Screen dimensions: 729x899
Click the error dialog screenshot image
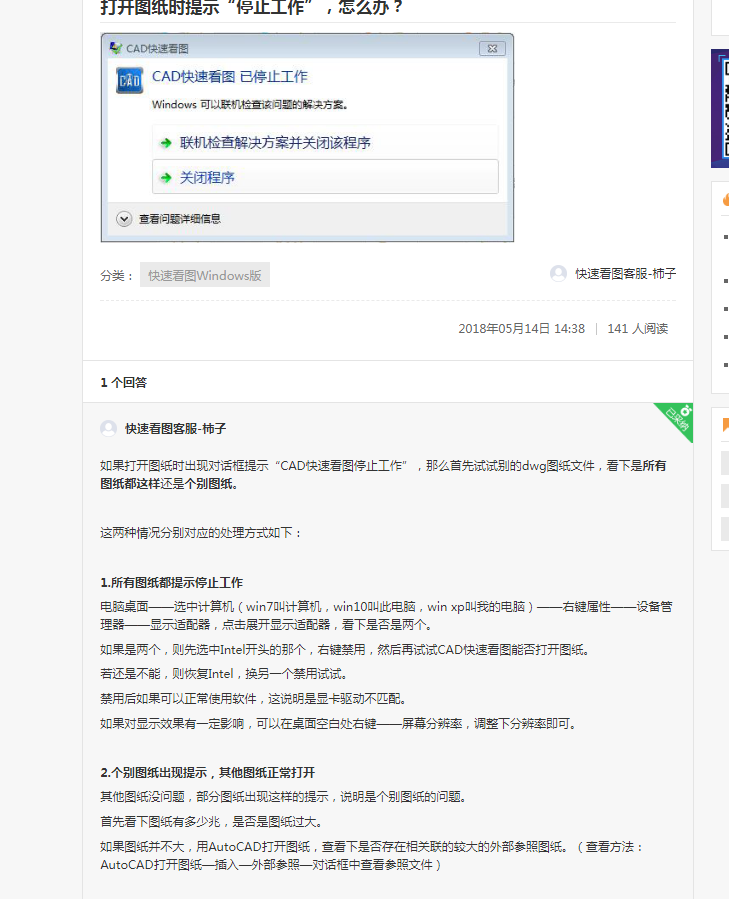[307, 138]
